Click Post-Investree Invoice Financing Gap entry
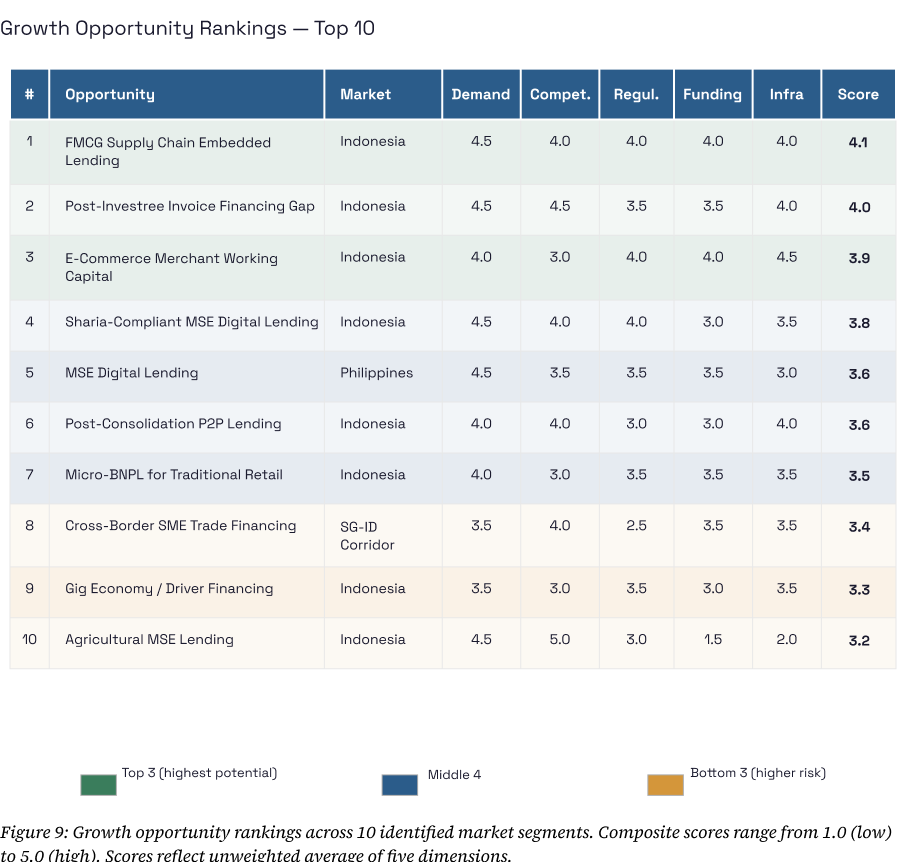 point(190,206)
